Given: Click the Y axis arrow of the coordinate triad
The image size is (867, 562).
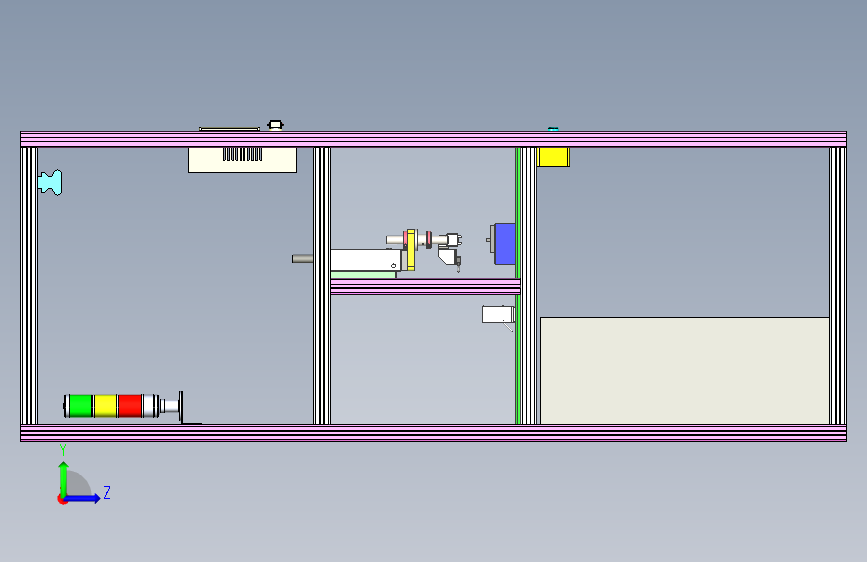Looking at the screenshot, I should 64,478.
